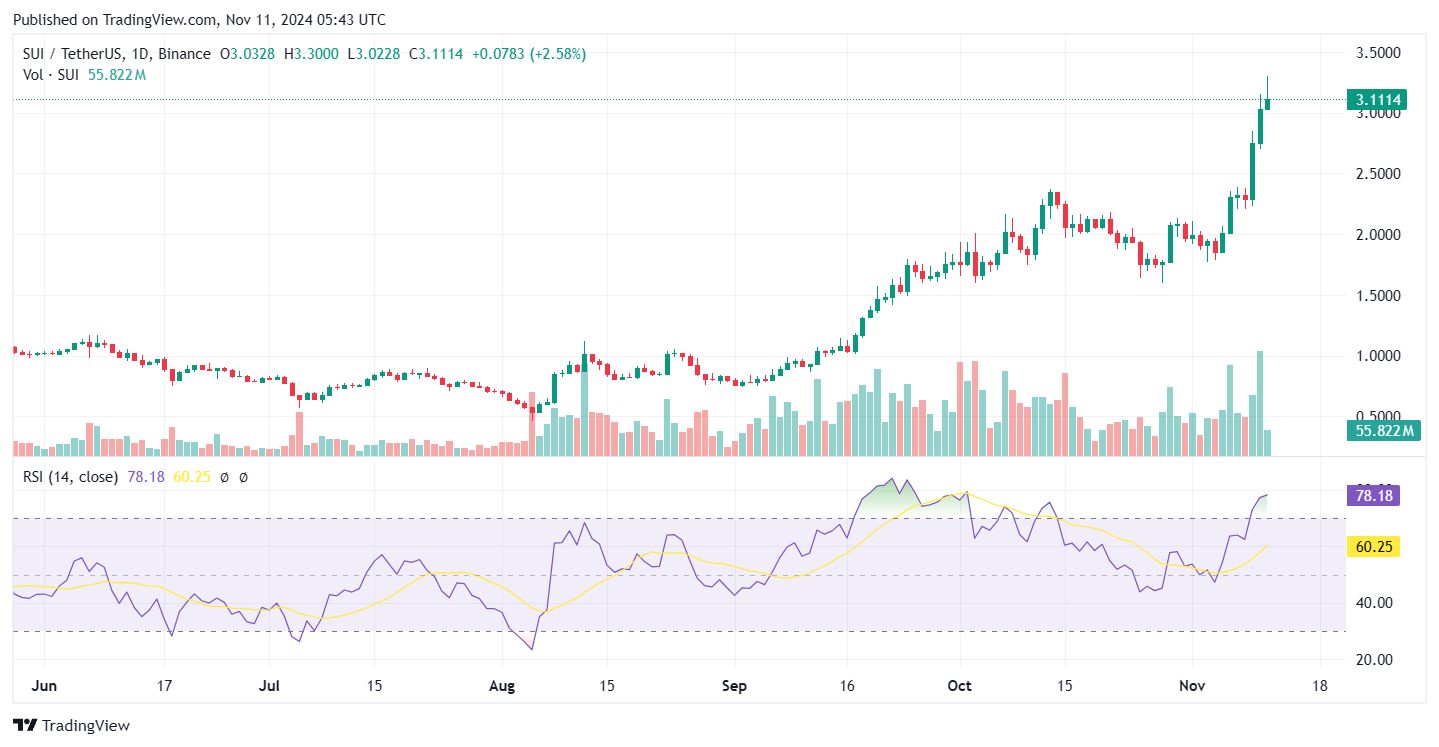The width and height of the screenshot is (1439, 747).
Task: Click the Sep date label on time axis
Action: coord(735,687)
